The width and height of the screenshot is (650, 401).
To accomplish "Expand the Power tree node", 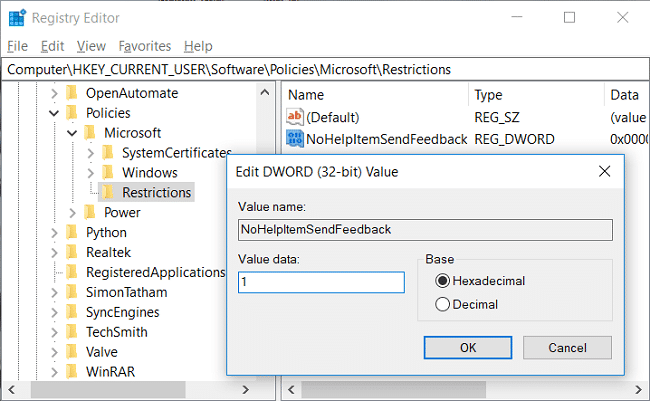I will pyautogui.click(x=73, y=212).
